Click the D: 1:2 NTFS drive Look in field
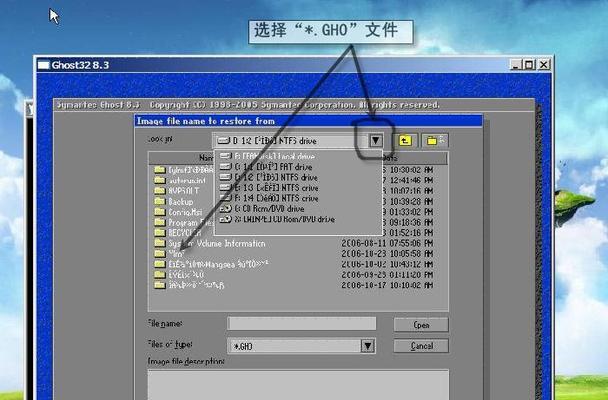 [x=291, y=141]
